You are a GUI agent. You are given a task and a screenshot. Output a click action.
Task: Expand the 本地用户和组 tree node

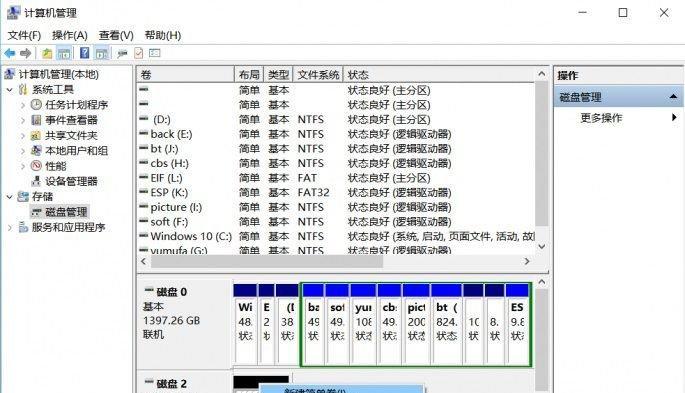23,151
